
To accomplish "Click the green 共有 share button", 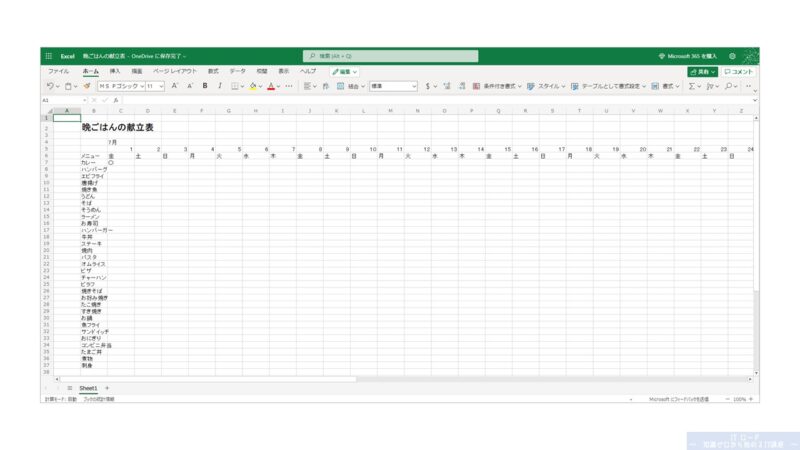I will click(703, 72).
